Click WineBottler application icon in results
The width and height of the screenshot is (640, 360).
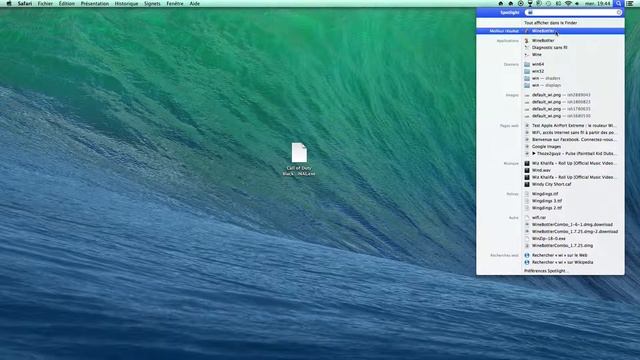click(x=527, y=40)
